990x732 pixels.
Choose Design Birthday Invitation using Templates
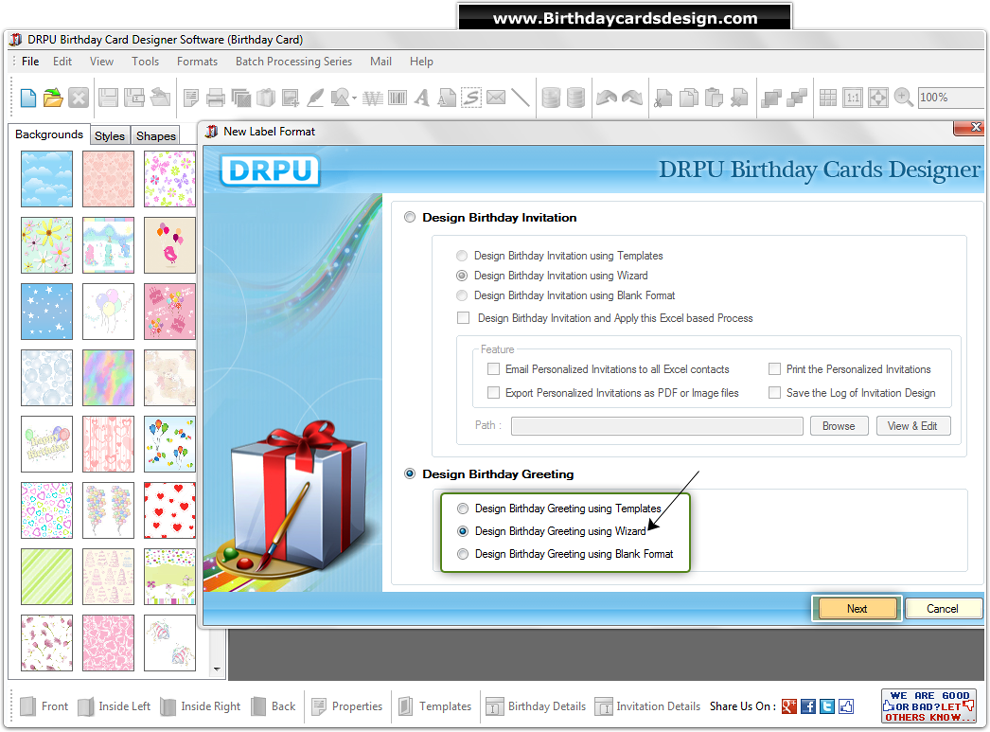462,256
